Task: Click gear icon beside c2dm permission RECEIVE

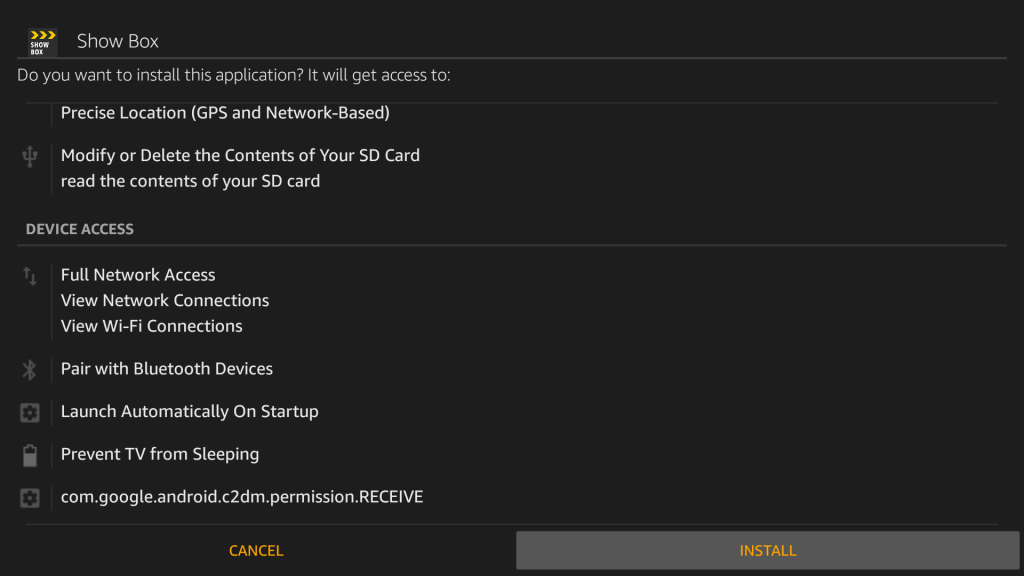Action: coord(29,498)
